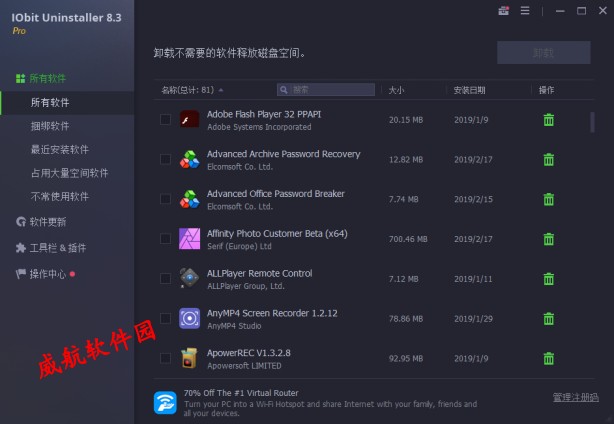
Task: Click ALLPlayer Remote Control app icon
Action: pyautogui.click(x=190, y=279)
